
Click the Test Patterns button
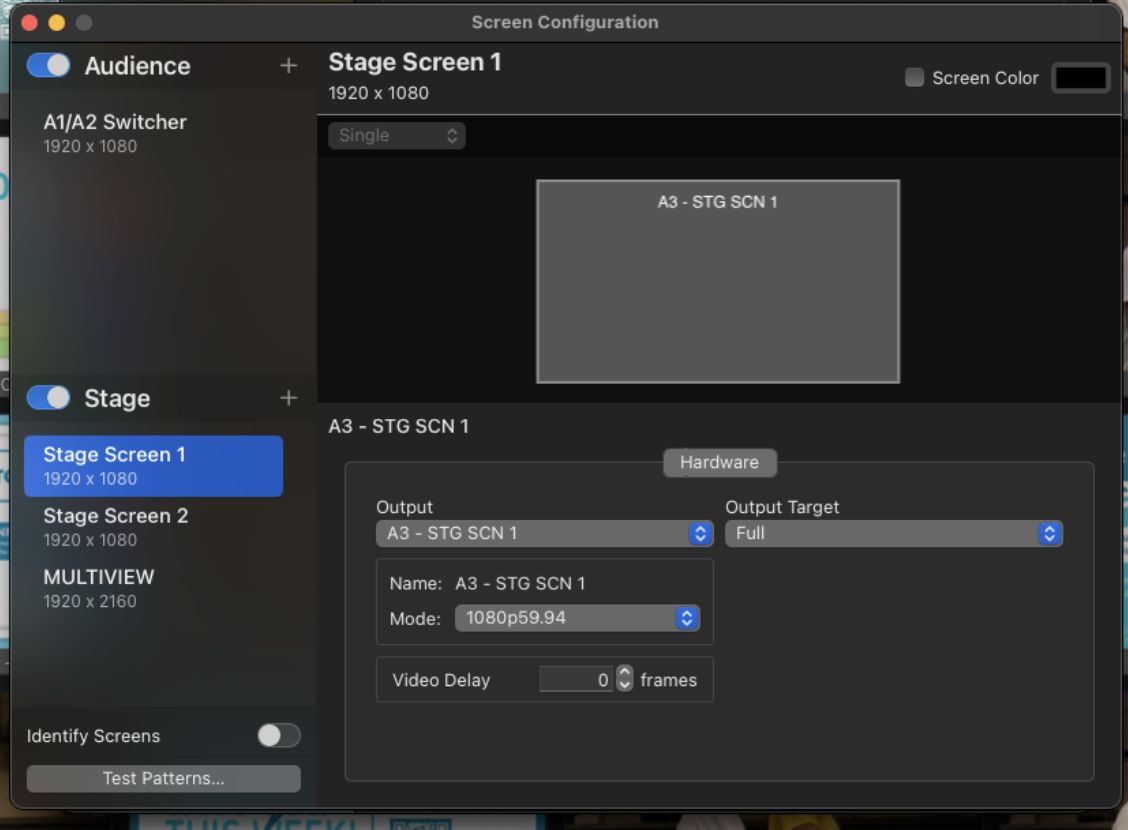[163, 778]
